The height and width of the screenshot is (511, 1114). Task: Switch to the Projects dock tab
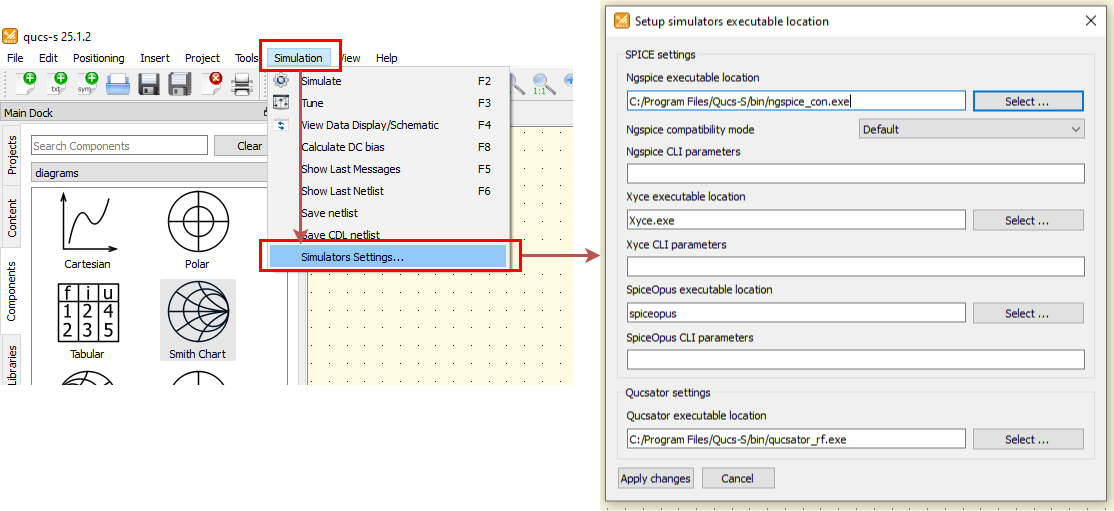click(11, 155)
